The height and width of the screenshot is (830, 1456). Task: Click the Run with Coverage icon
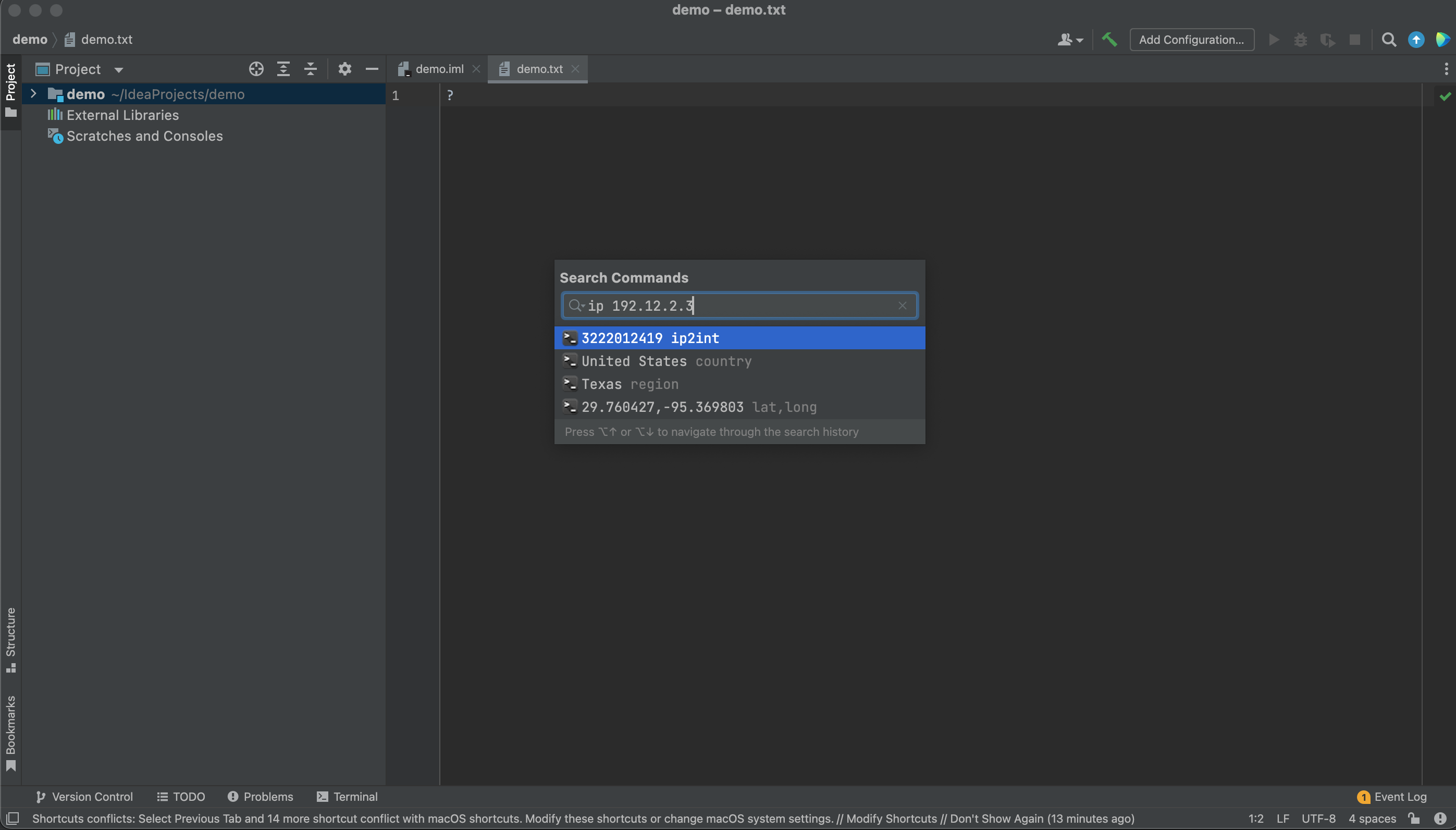(1327, 39)
